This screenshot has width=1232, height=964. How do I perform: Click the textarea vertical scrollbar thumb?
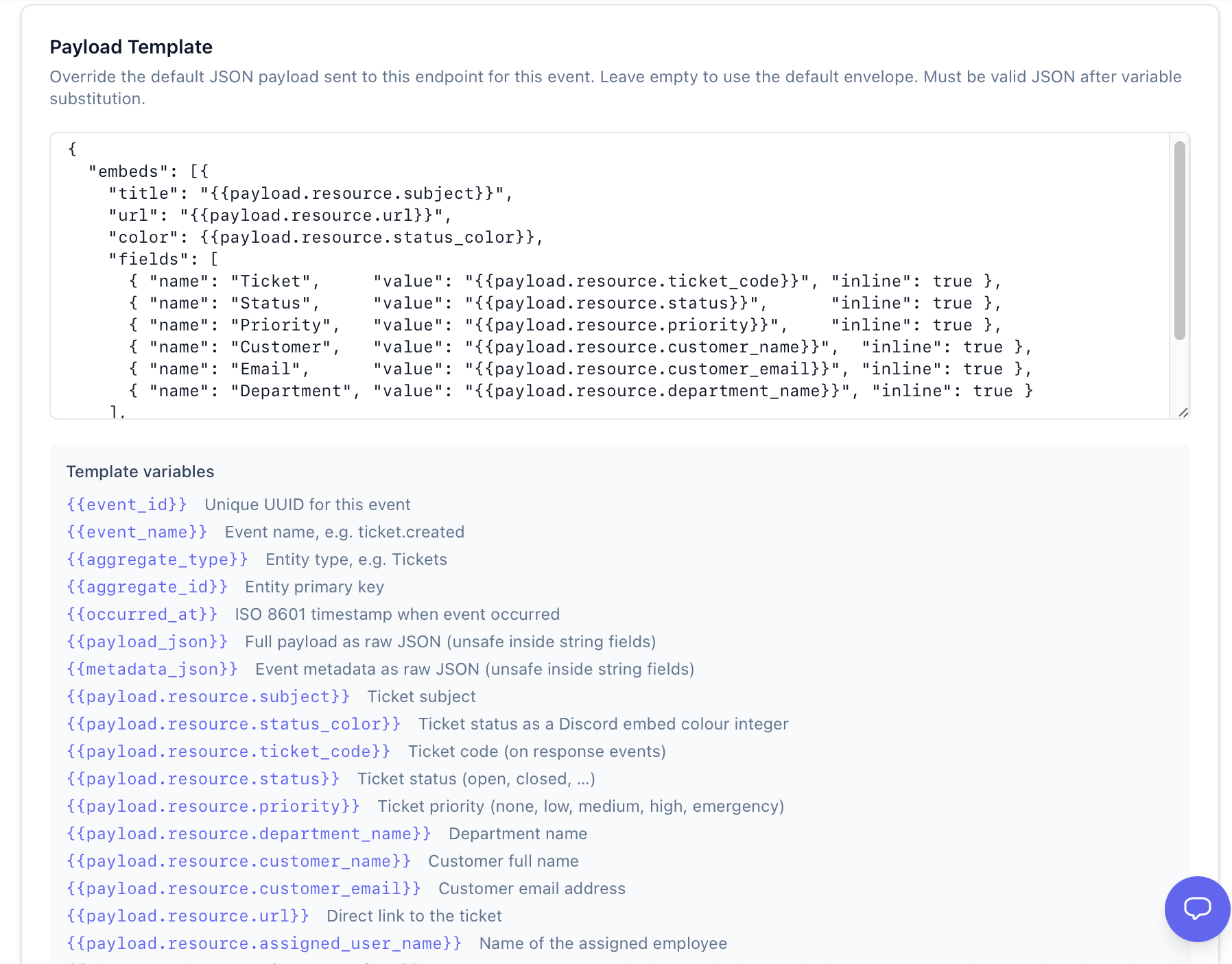(1180, 240)
